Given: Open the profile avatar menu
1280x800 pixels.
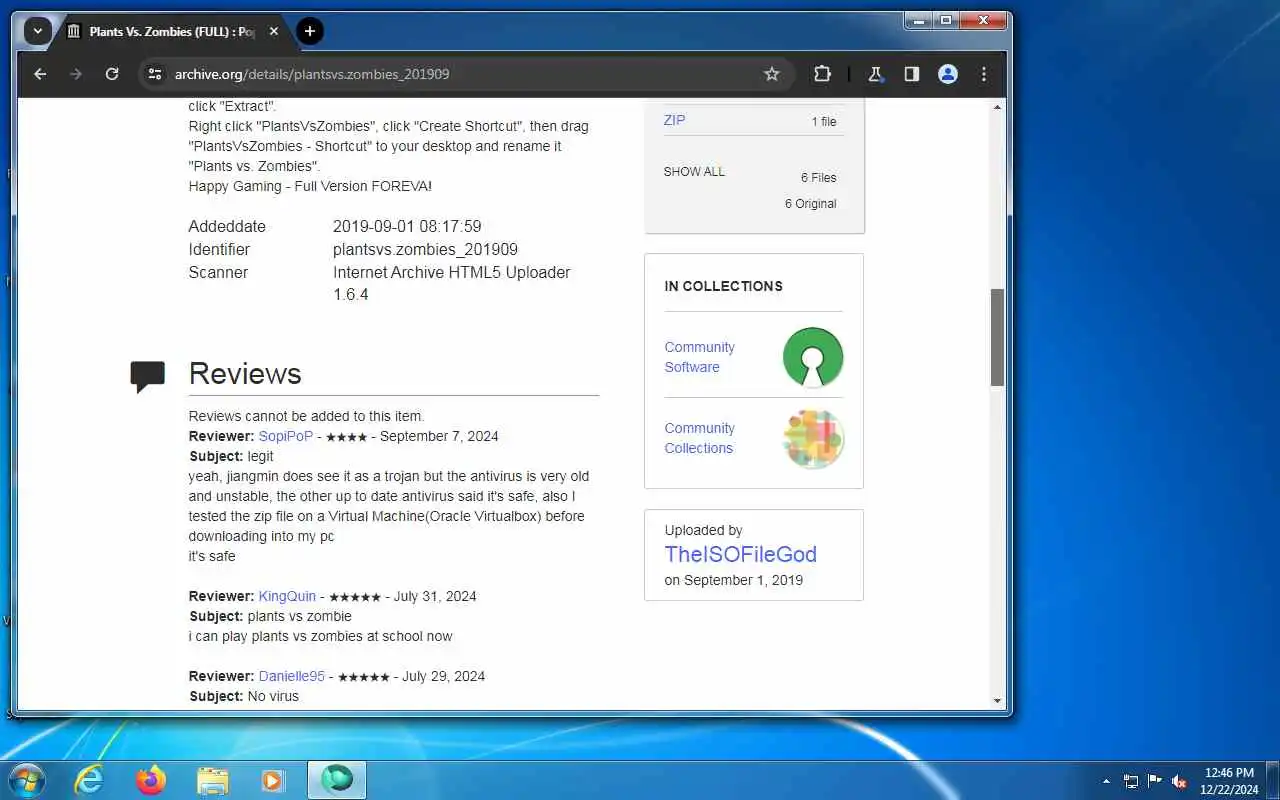Looking at the screenshot, I should [948, 74].
